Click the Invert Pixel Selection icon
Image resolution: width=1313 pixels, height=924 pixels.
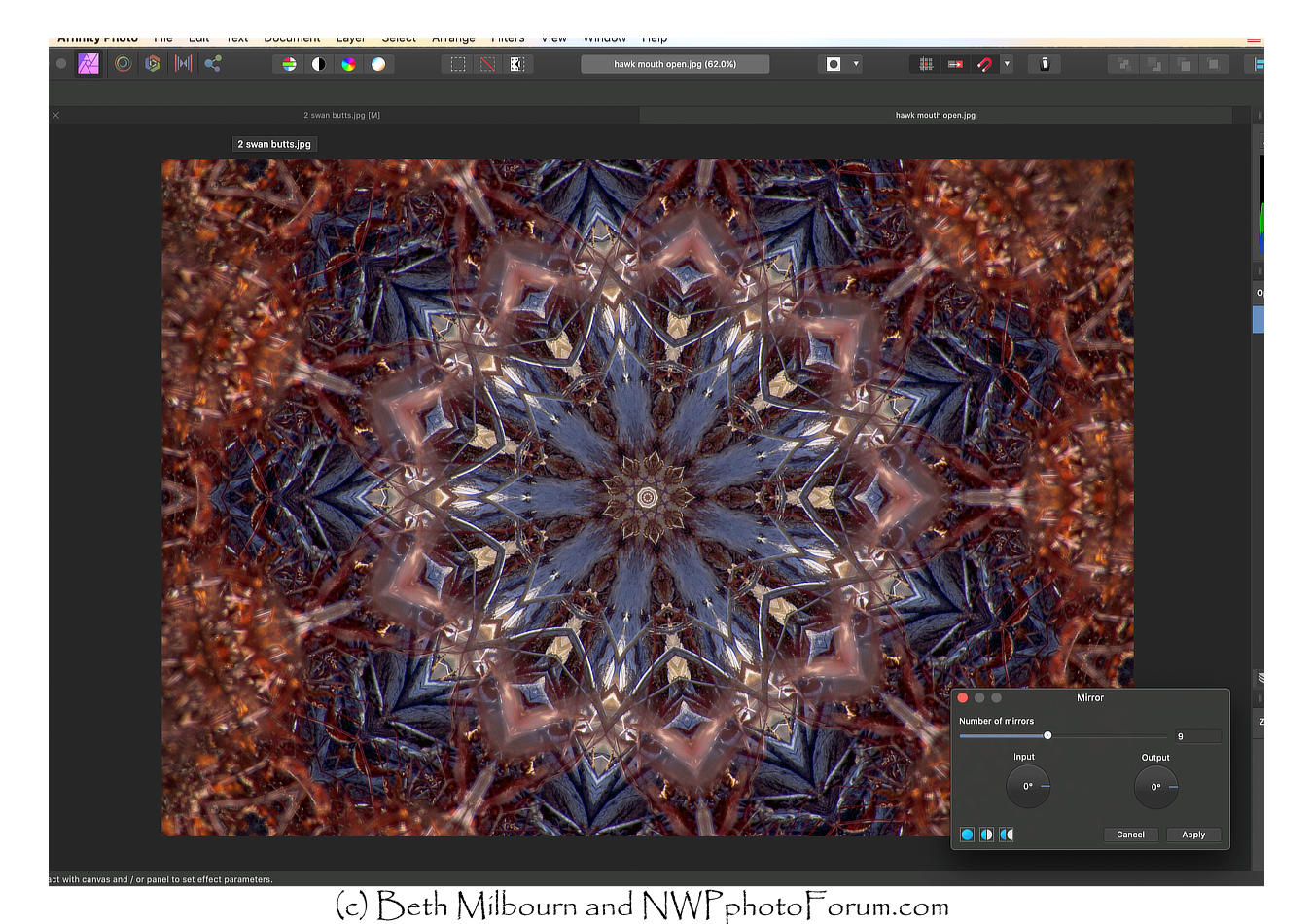[x=517, y=64]
